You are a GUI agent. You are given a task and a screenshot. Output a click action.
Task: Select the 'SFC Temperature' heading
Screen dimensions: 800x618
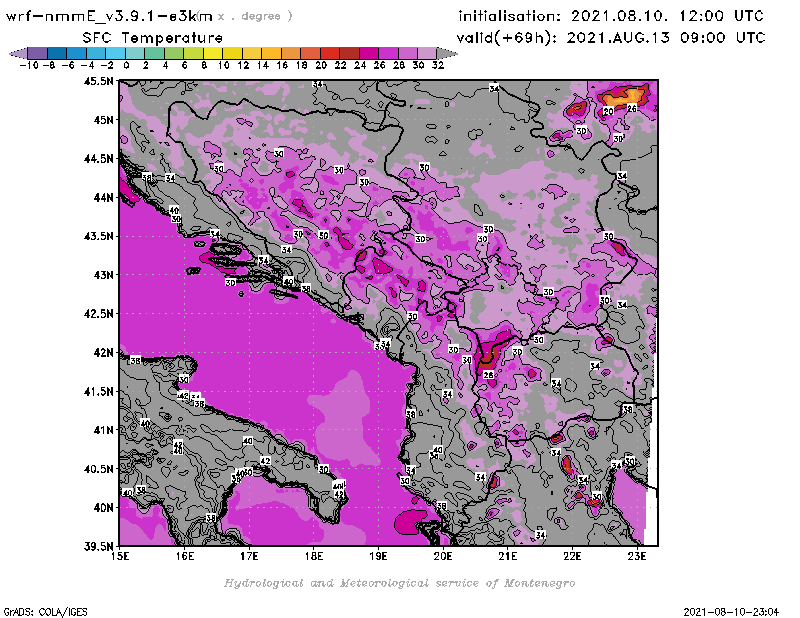[153, 38]
